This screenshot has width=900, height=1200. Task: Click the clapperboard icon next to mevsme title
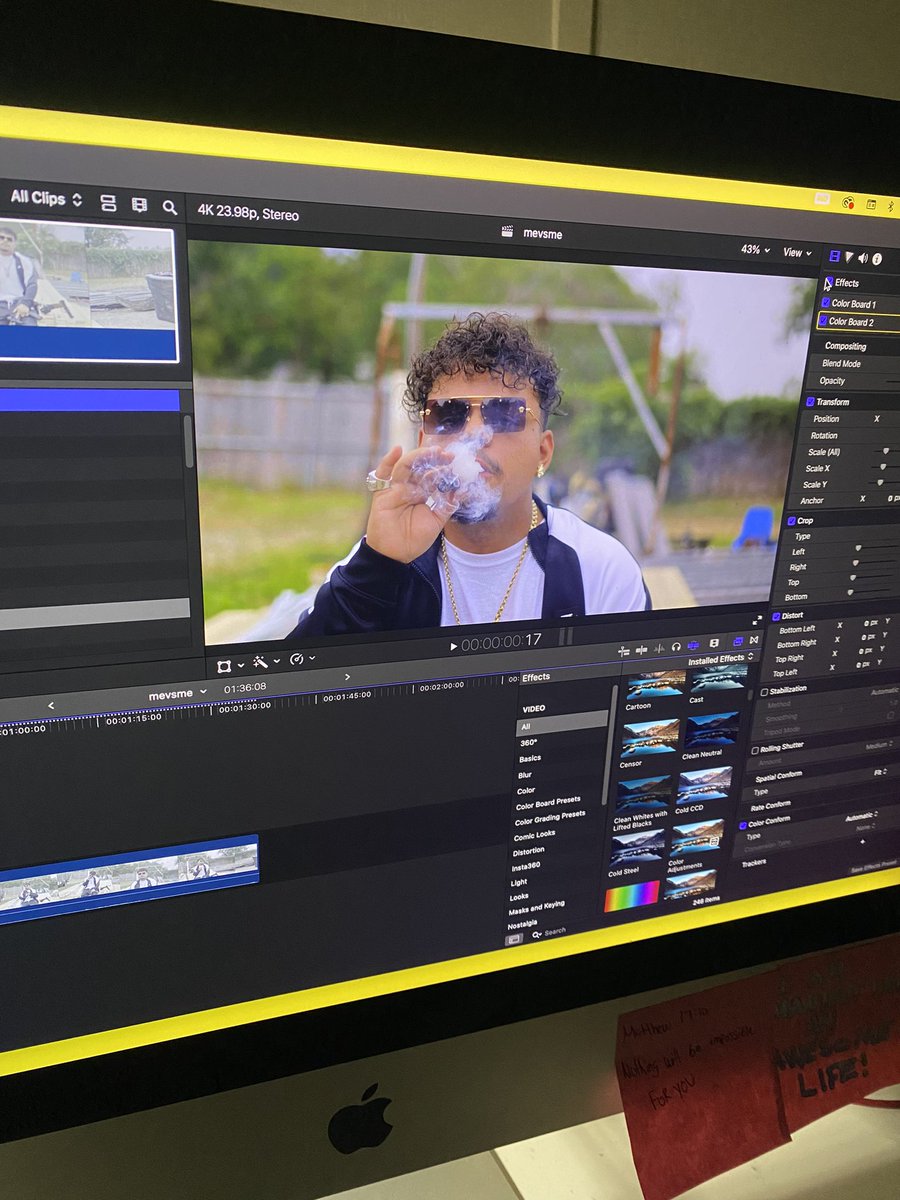point(508,232)
